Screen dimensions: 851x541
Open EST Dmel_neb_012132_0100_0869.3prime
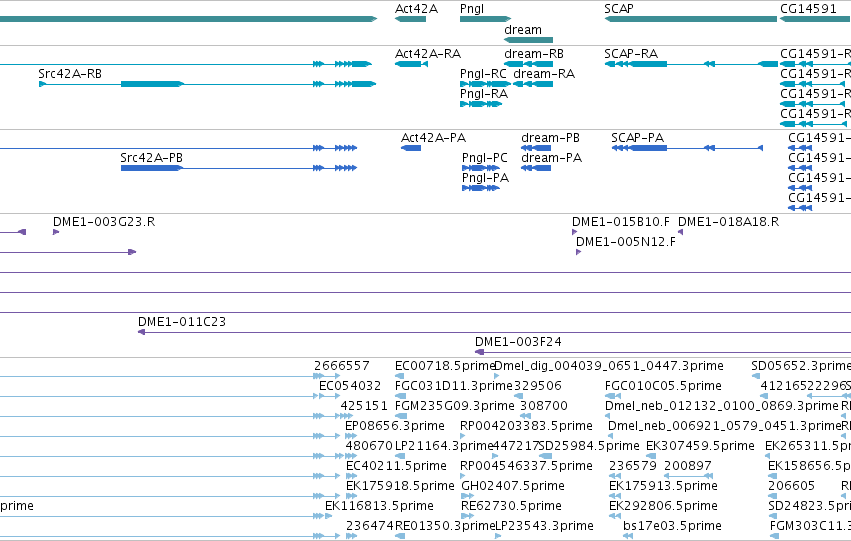[x=722, y=406]
